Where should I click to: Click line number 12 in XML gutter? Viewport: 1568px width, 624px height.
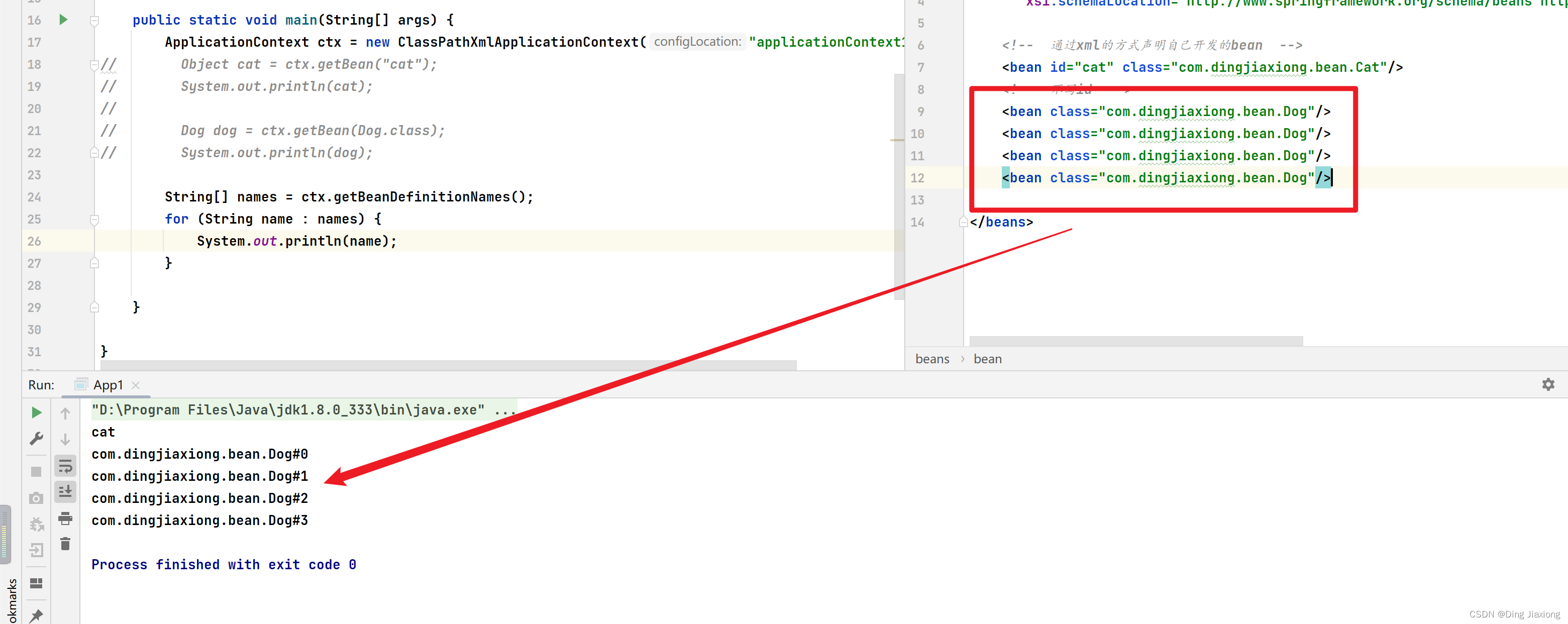(x=917, y=178)
